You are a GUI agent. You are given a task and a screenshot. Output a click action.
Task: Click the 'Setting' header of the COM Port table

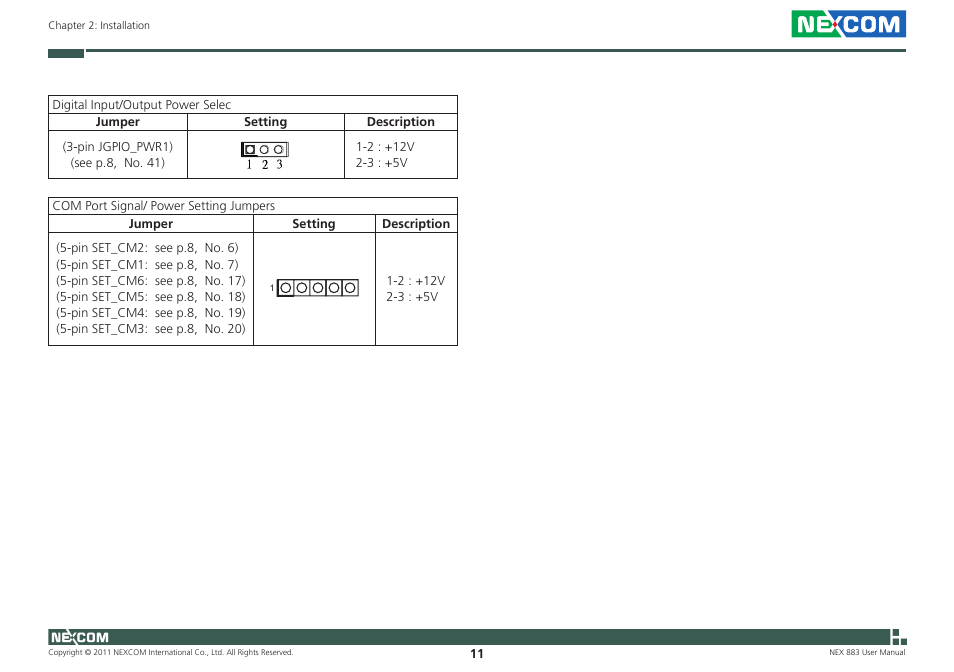click(313, 224)
